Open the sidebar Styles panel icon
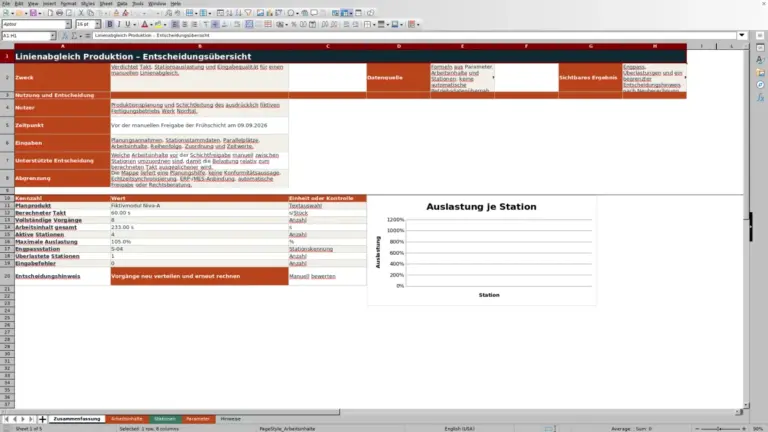Image resolution: width=768 pixels, height=432 pixels. [x=760, y=60]
